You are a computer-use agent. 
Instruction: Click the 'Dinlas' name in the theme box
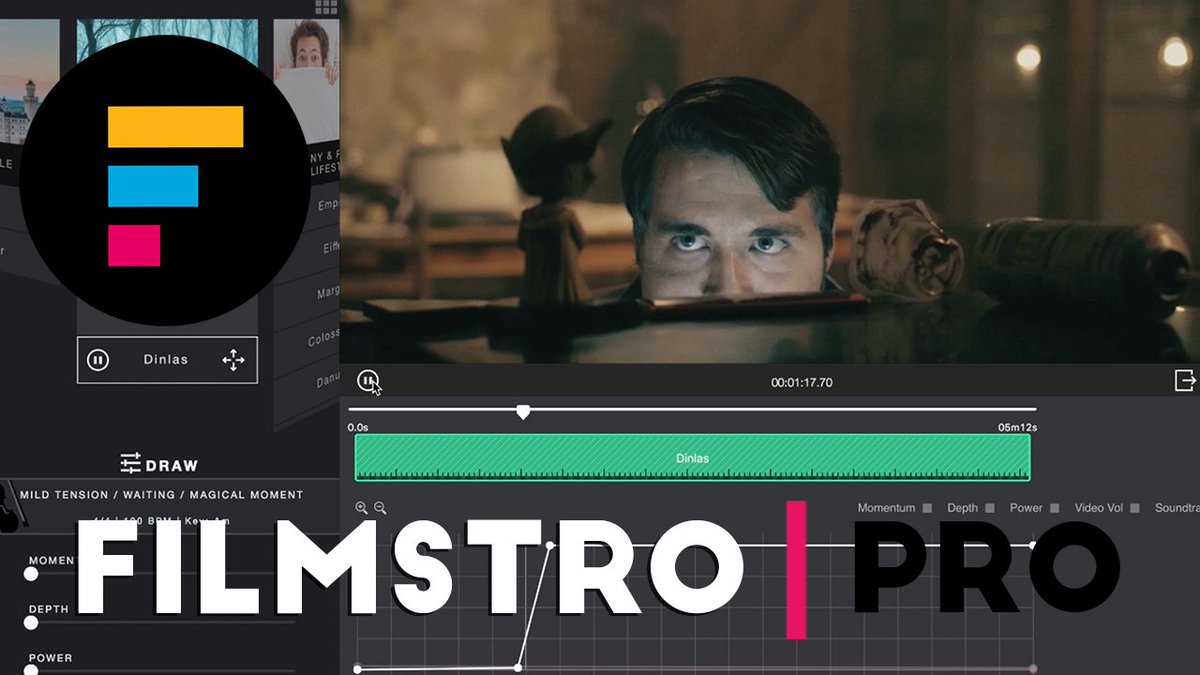[166, 360]
